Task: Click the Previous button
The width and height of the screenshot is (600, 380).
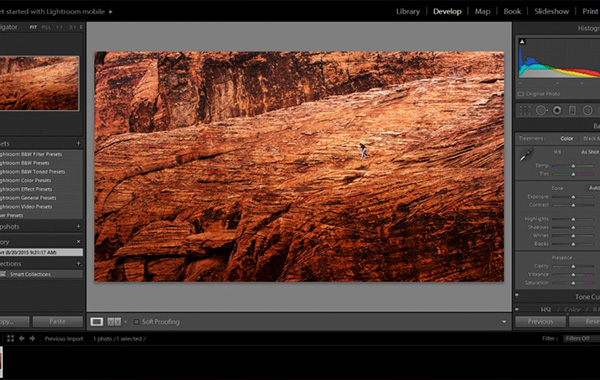Action: 540,321
